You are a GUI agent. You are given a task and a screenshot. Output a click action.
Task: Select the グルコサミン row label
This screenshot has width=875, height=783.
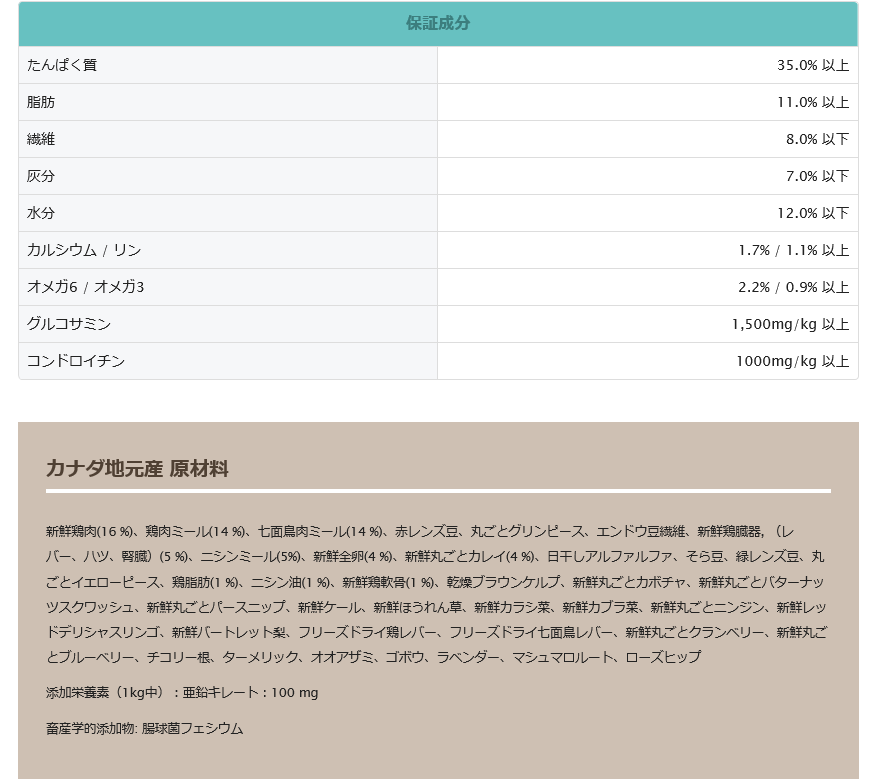click(x=69, y=324)
